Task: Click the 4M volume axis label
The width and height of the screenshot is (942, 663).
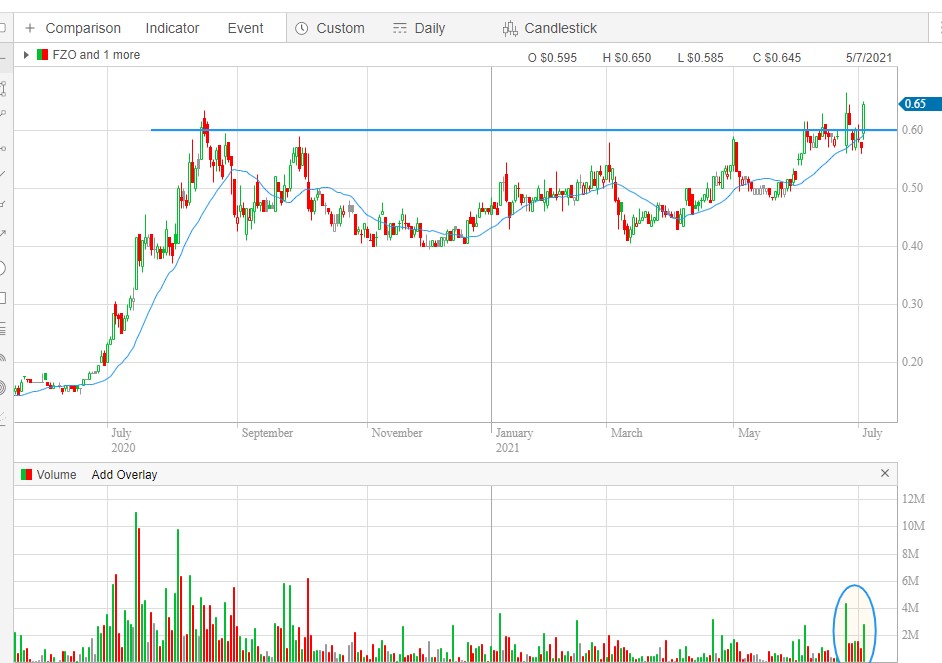Action: click(910, 608)
